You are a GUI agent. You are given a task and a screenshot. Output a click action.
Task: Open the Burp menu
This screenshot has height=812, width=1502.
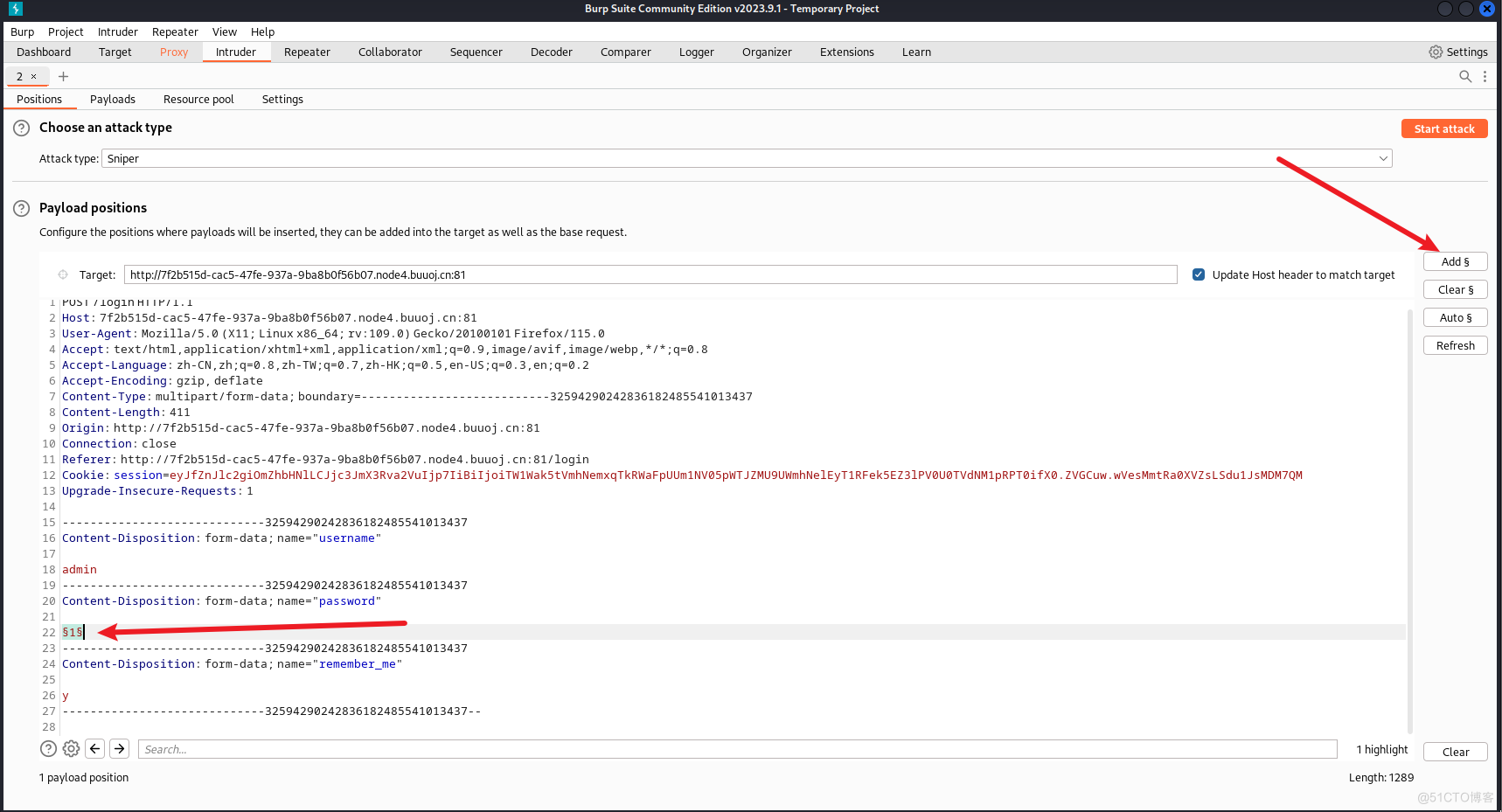click(x=23, y=31)
